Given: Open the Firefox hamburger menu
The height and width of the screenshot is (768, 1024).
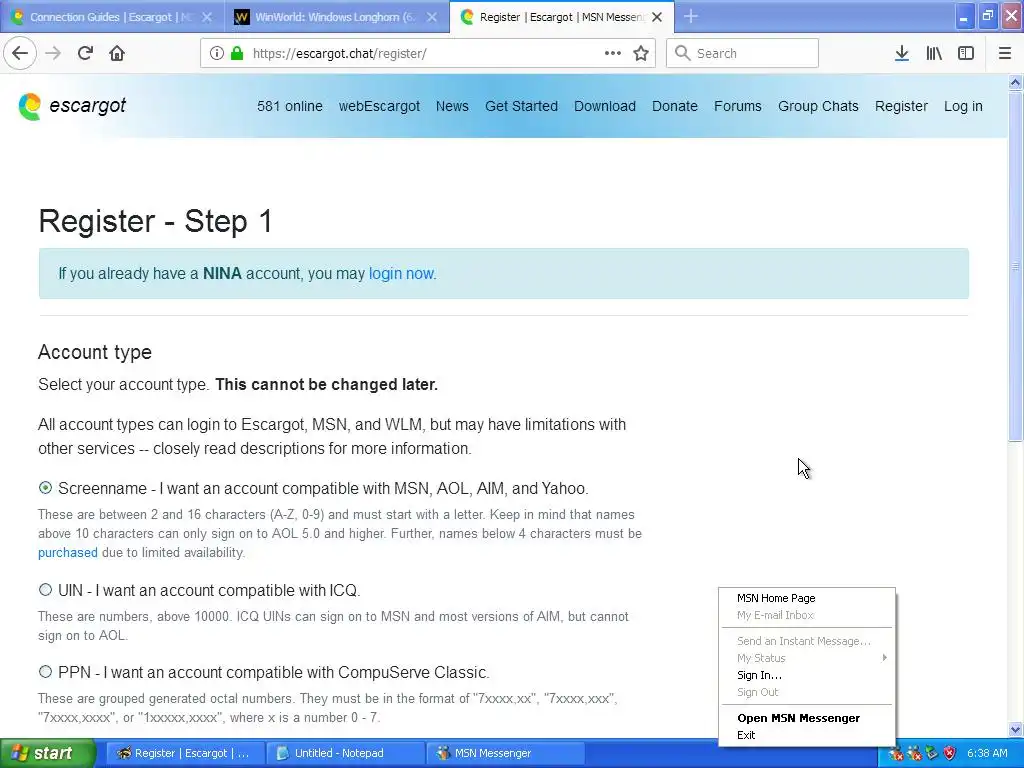Looking at the screenshot, I should [1004, 53].
